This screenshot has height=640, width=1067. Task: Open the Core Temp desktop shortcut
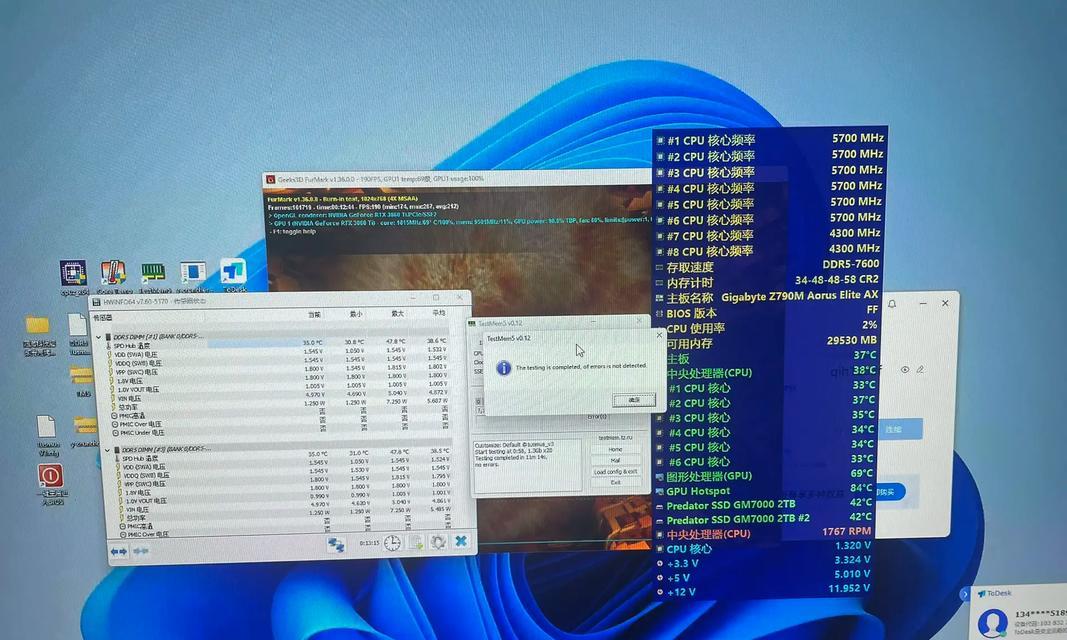point(113,273)
